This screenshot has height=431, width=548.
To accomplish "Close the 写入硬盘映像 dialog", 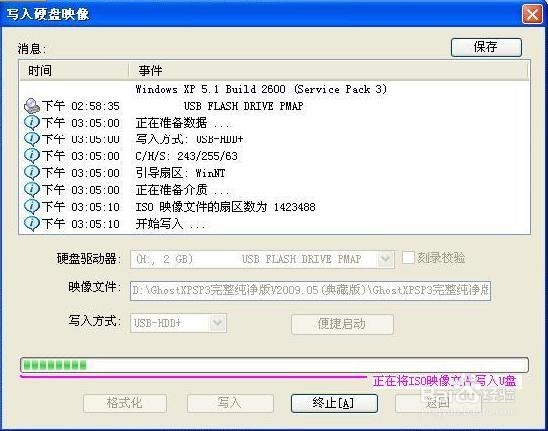I will (532, 15).
